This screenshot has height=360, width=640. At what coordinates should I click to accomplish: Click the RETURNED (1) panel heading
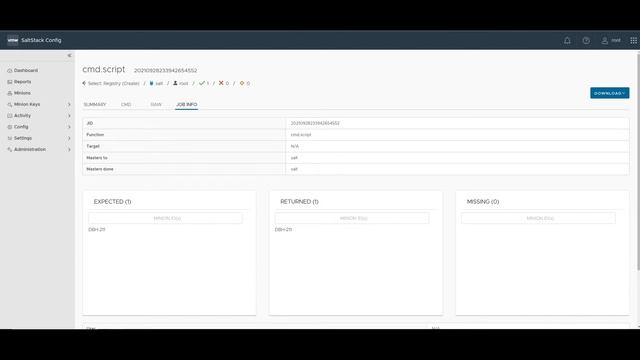(x=299, y=202)
